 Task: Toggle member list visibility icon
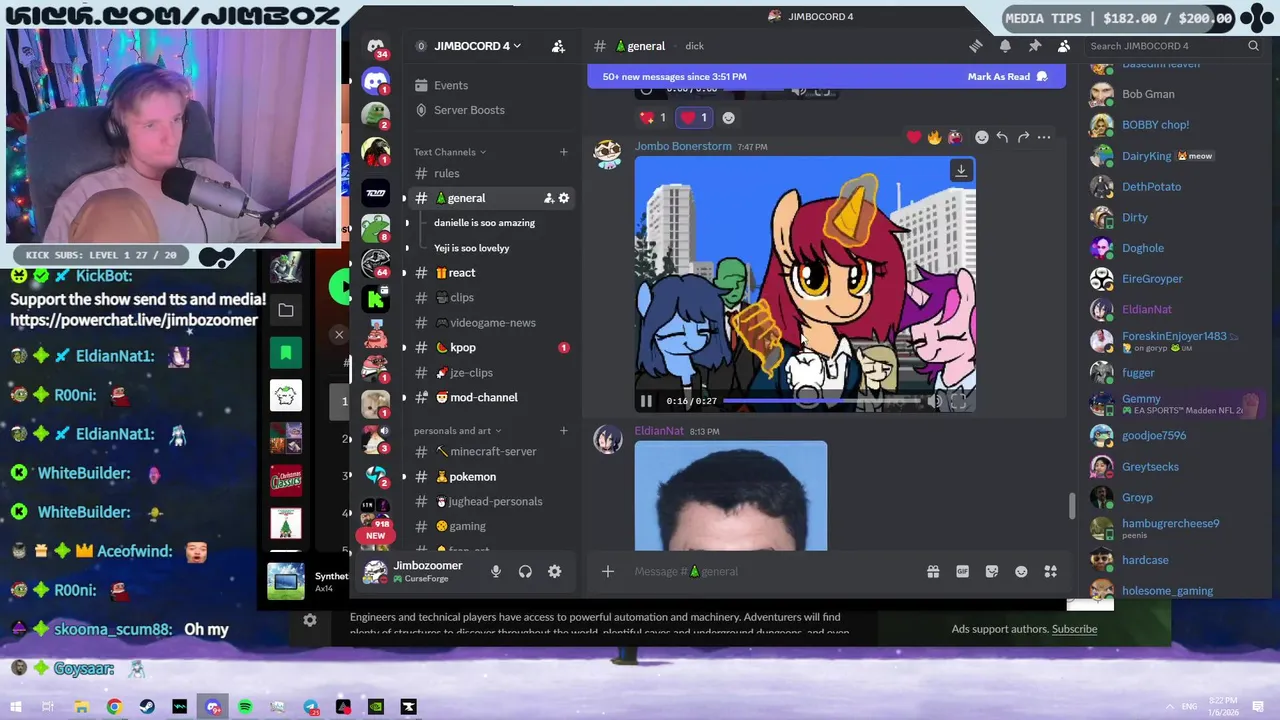tap(1064, 46)
